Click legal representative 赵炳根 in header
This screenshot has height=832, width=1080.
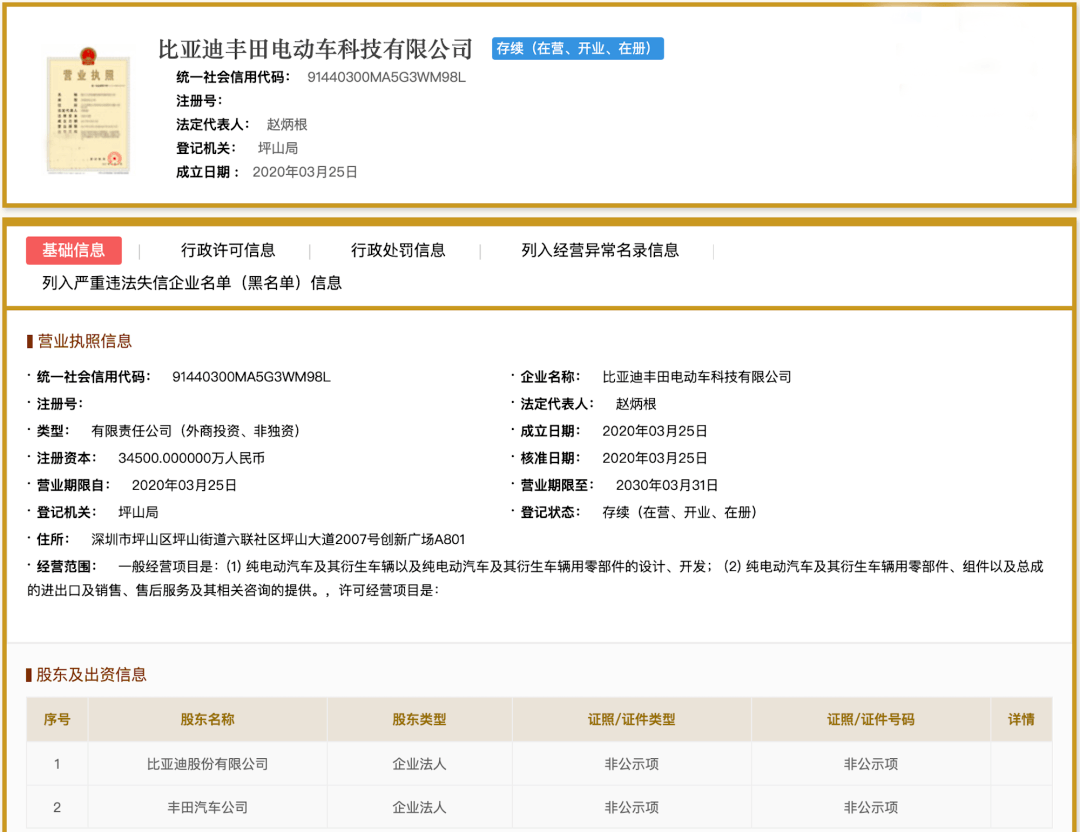(287, 125)
